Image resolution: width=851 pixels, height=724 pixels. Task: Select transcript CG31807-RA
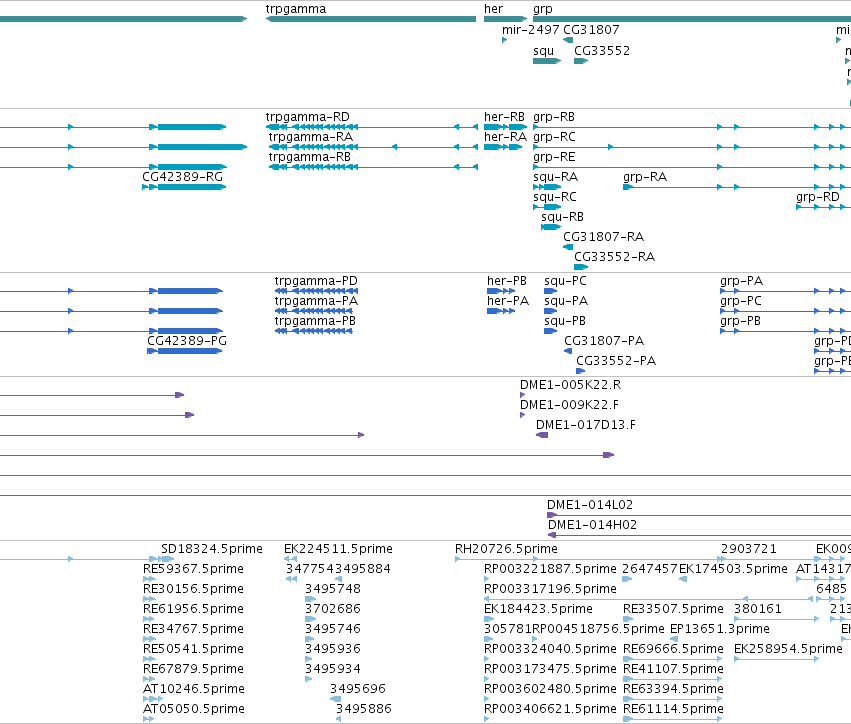tap(568, 247)
